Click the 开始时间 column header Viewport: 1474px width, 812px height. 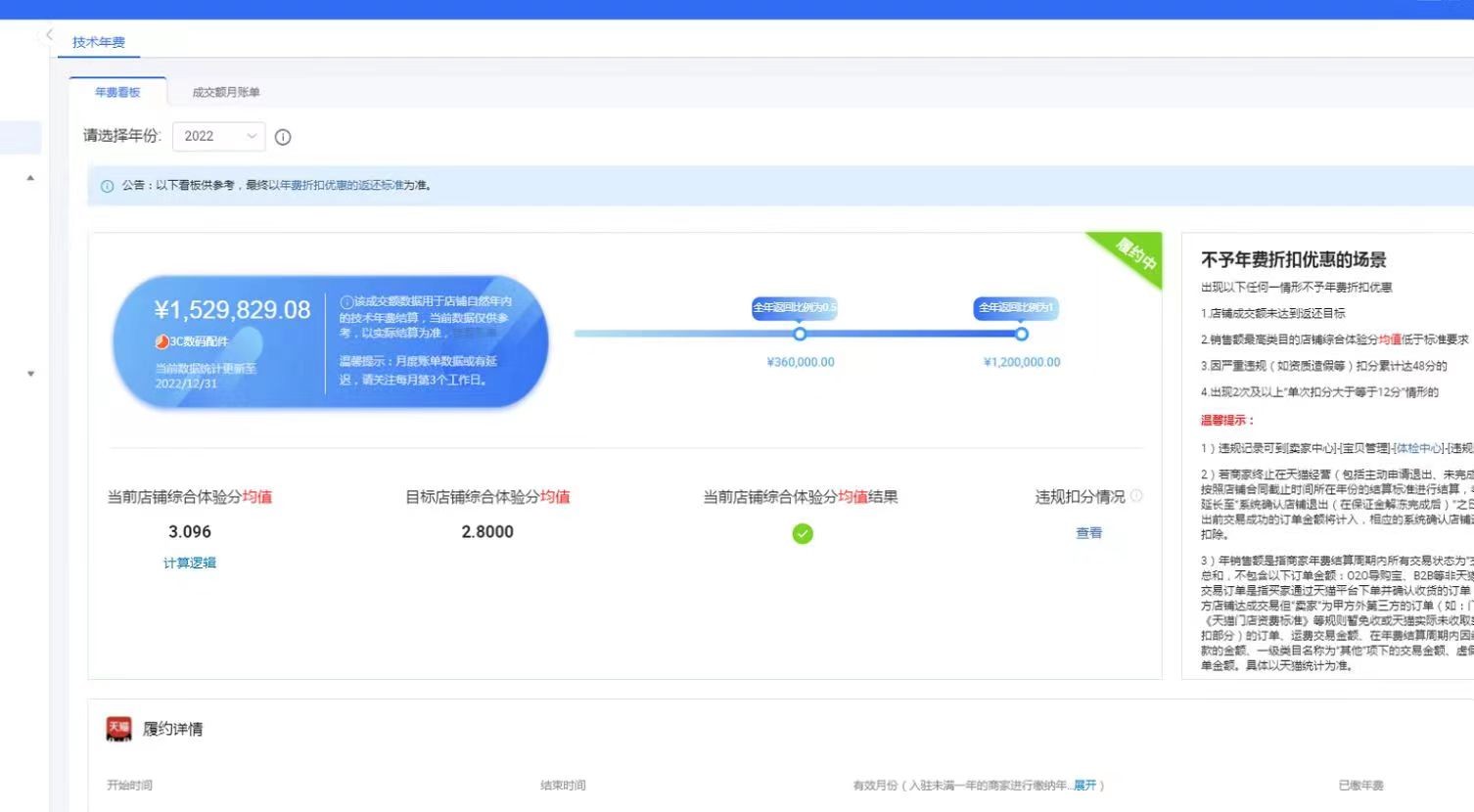pyautogui.click(x=129, y=786)
